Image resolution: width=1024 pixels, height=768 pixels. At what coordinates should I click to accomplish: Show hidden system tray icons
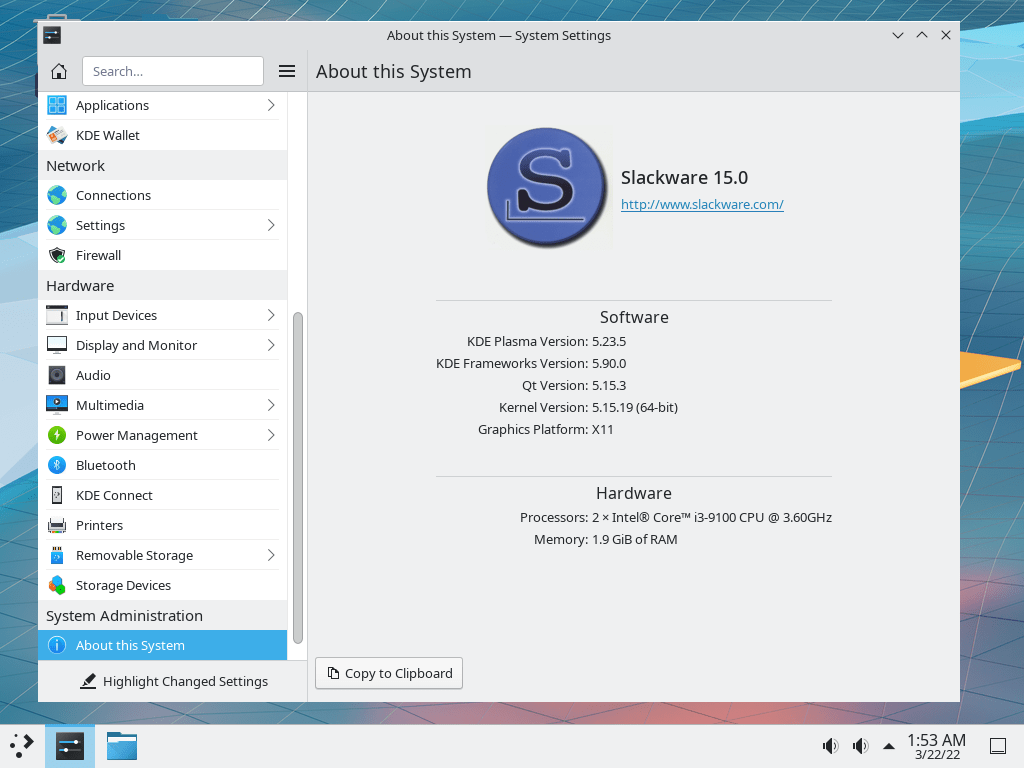point(889,746)
